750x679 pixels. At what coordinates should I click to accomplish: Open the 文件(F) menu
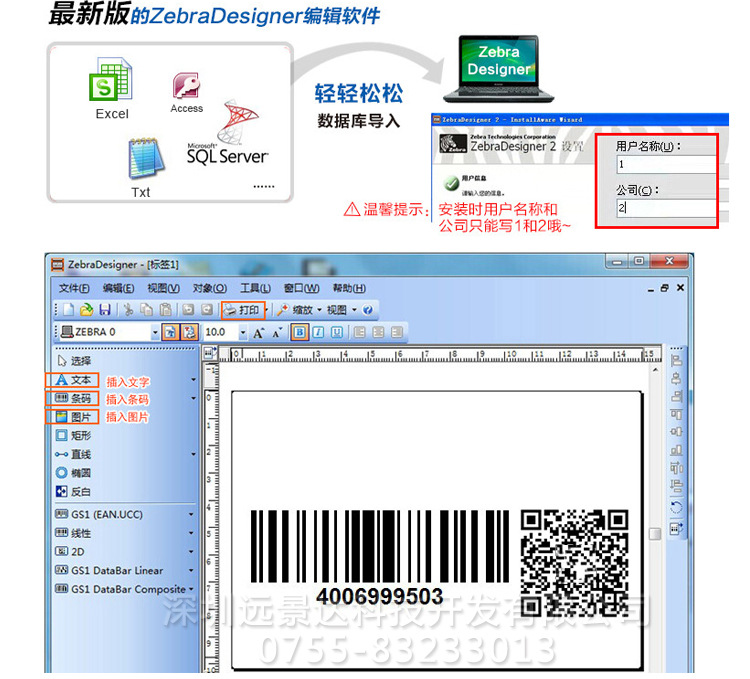[74, 288]
